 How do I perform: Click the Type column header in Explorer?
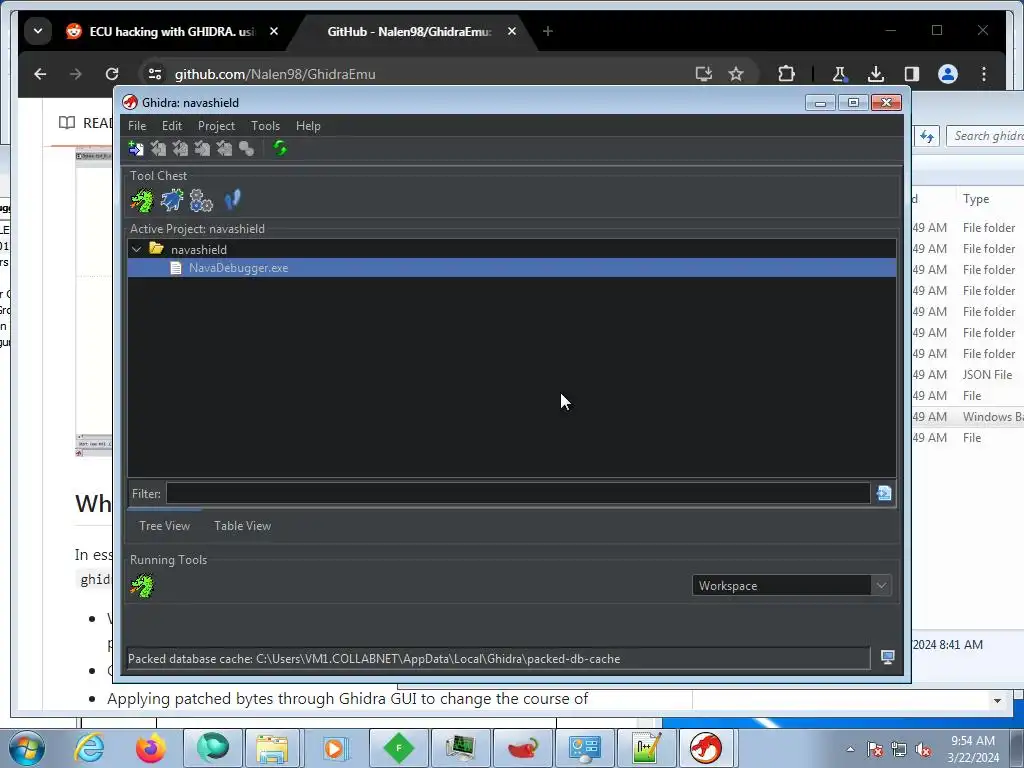tap(976, 199)
